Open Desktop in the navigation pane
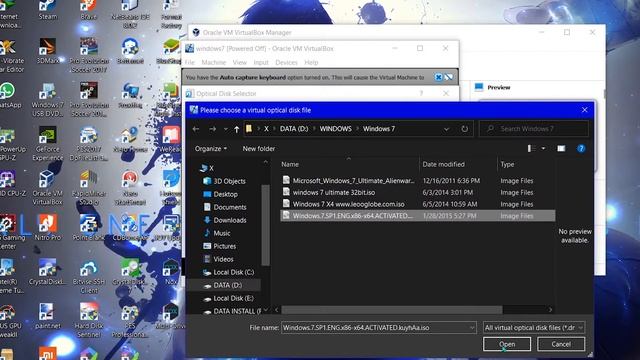This screenshot has width=640, height=360. [x=220, y=194]
